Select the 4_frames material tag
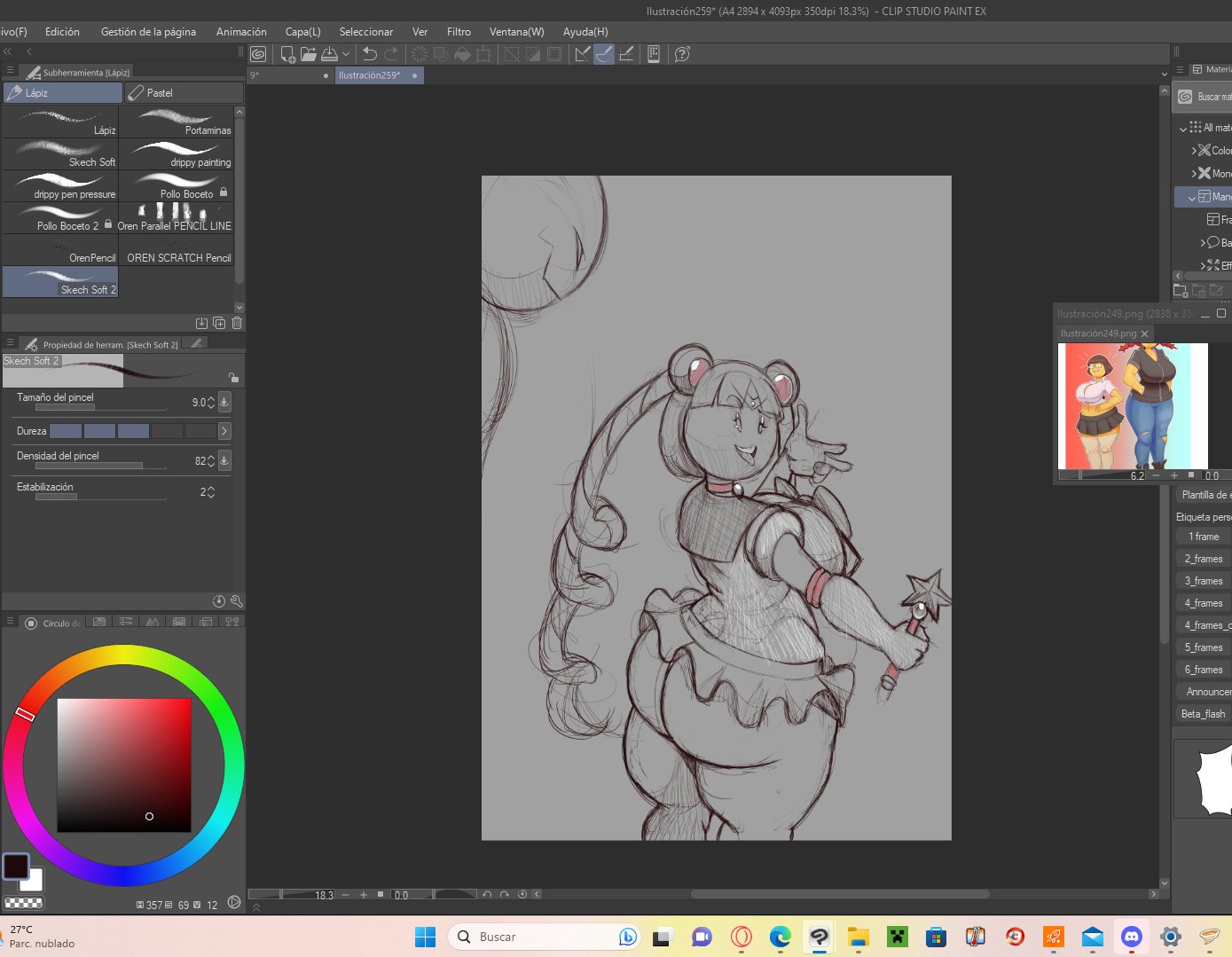1232x957 pixels. pyautogui.click(x=1204, y=603)
